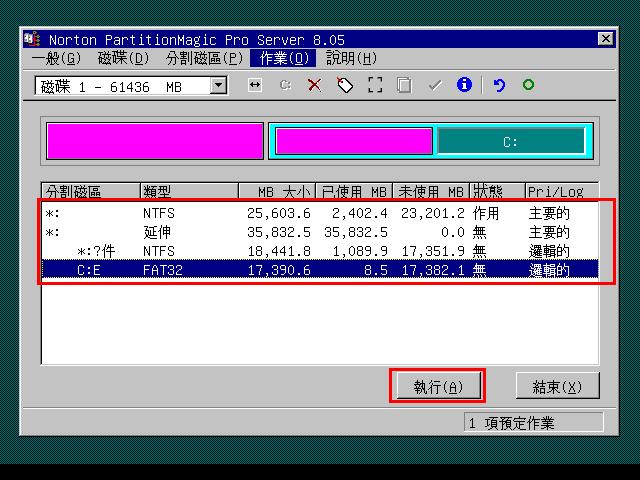Image resolution: width=640 pixels, height=480 pixels.
Task: Click the blue undo arrow icon
Action: [499, 86]
